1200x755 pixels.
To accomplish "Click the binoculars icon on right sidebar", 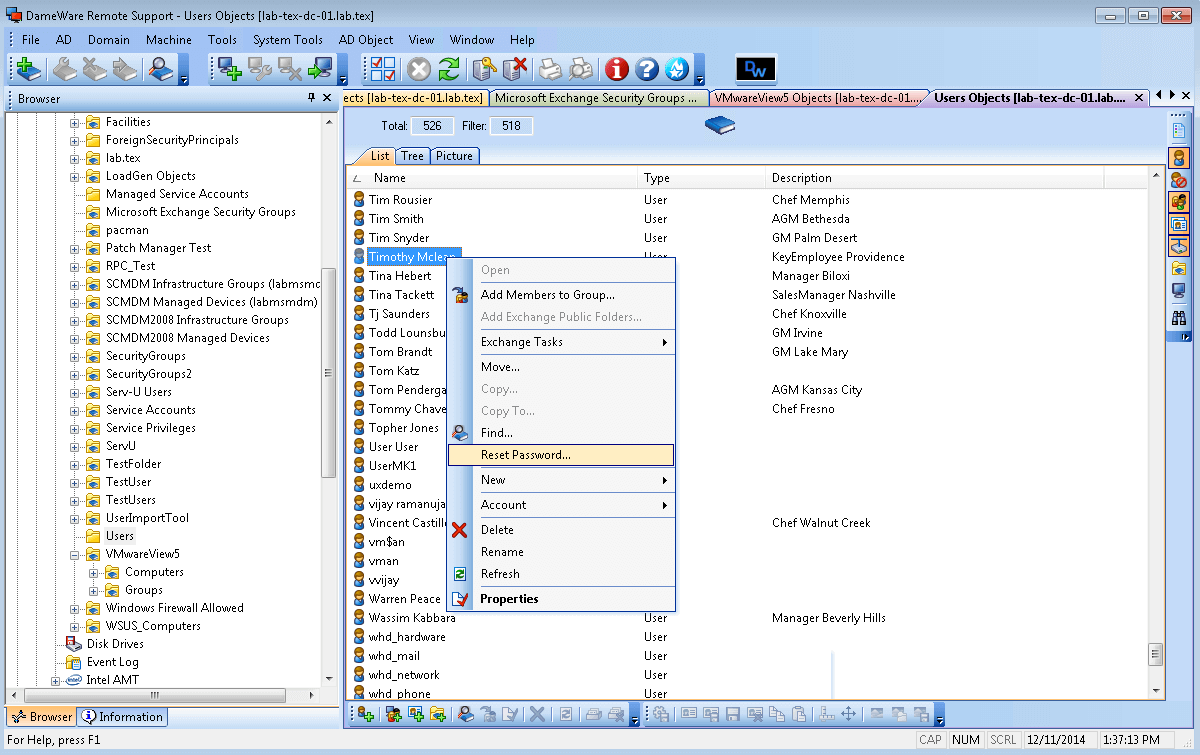I will (1179, 318).
